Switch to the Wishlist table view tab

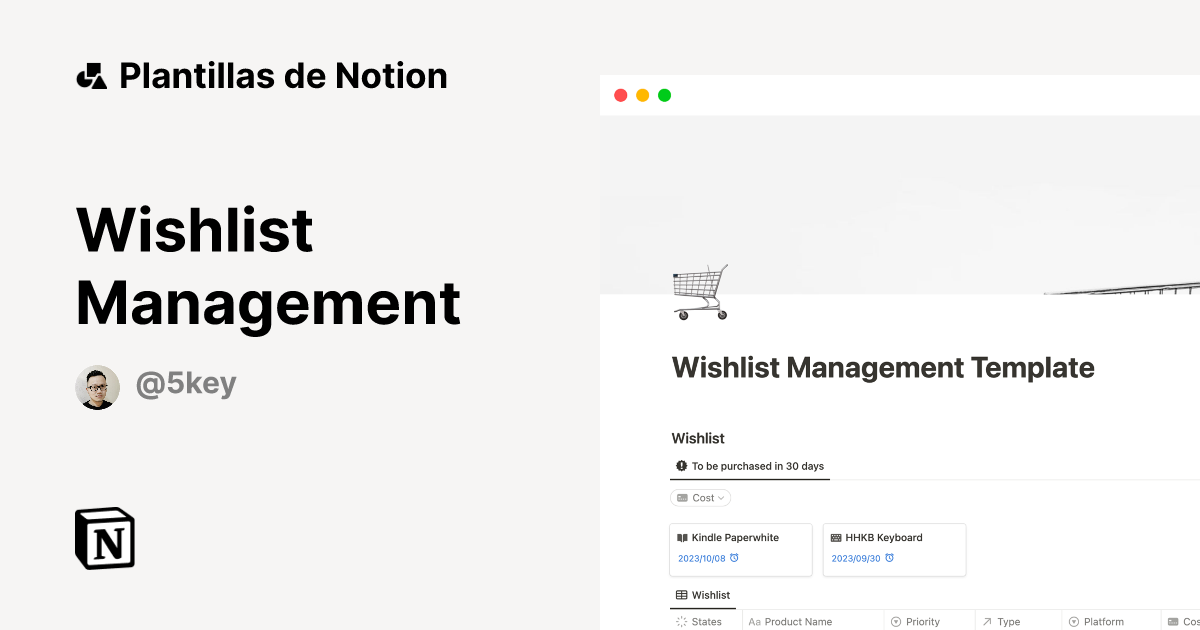(x=703, y=594)
